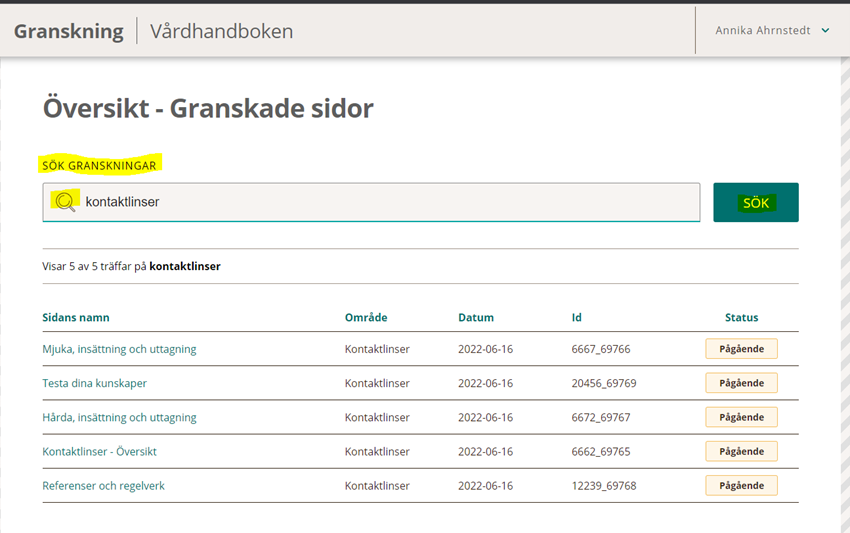Click the Vårdhandboken header title
Image resolution: width=850 pixels, height=533 pixels.
tap(221, 31)
